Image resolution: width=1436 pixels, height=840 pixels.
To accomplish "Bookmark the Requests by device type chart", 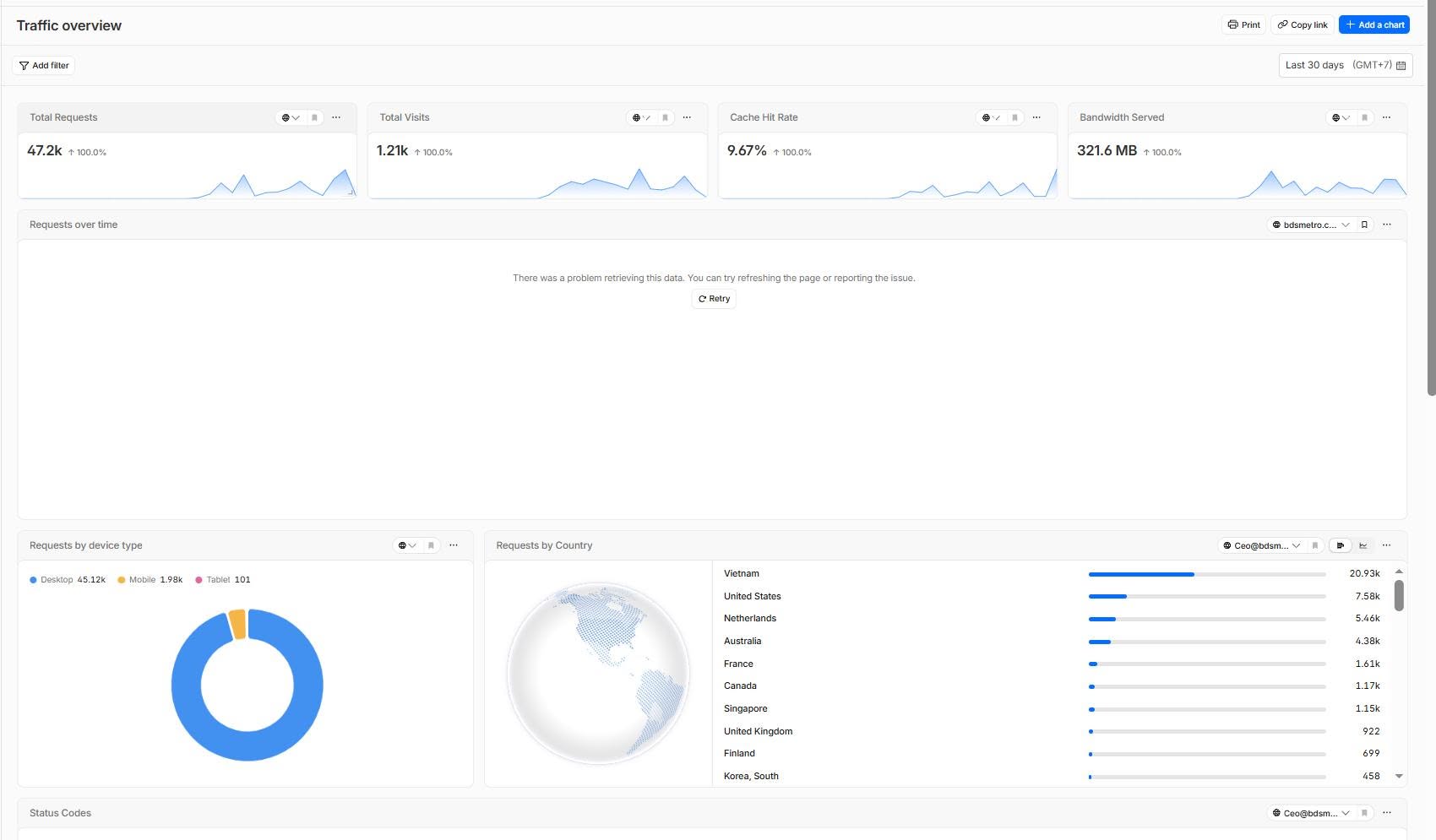I will pyautogui.click(x=431, y=545).
